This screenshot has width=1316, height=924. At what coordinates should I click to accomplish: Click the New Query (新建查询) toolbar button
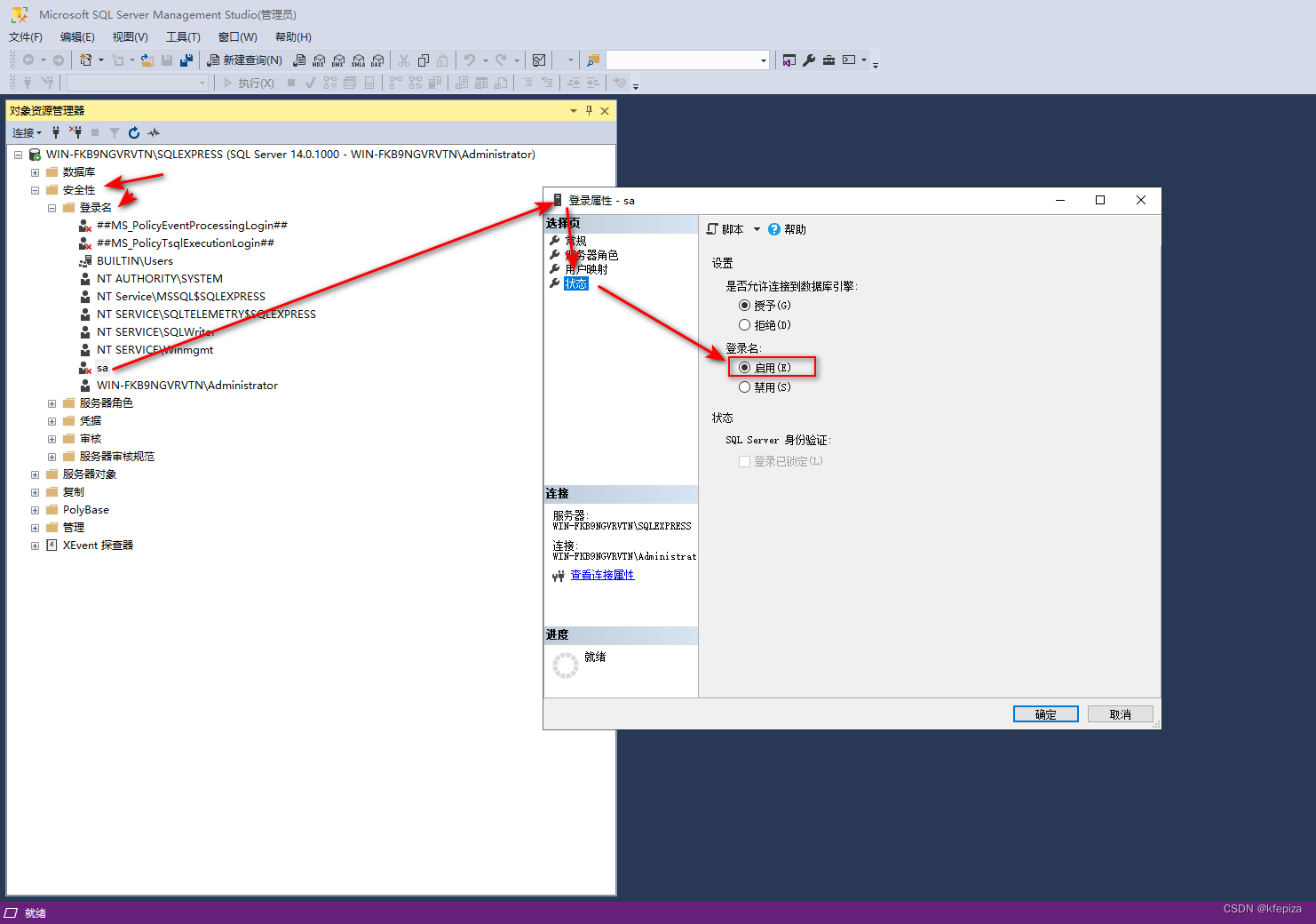pyautogui.click(x=244, y=60)
